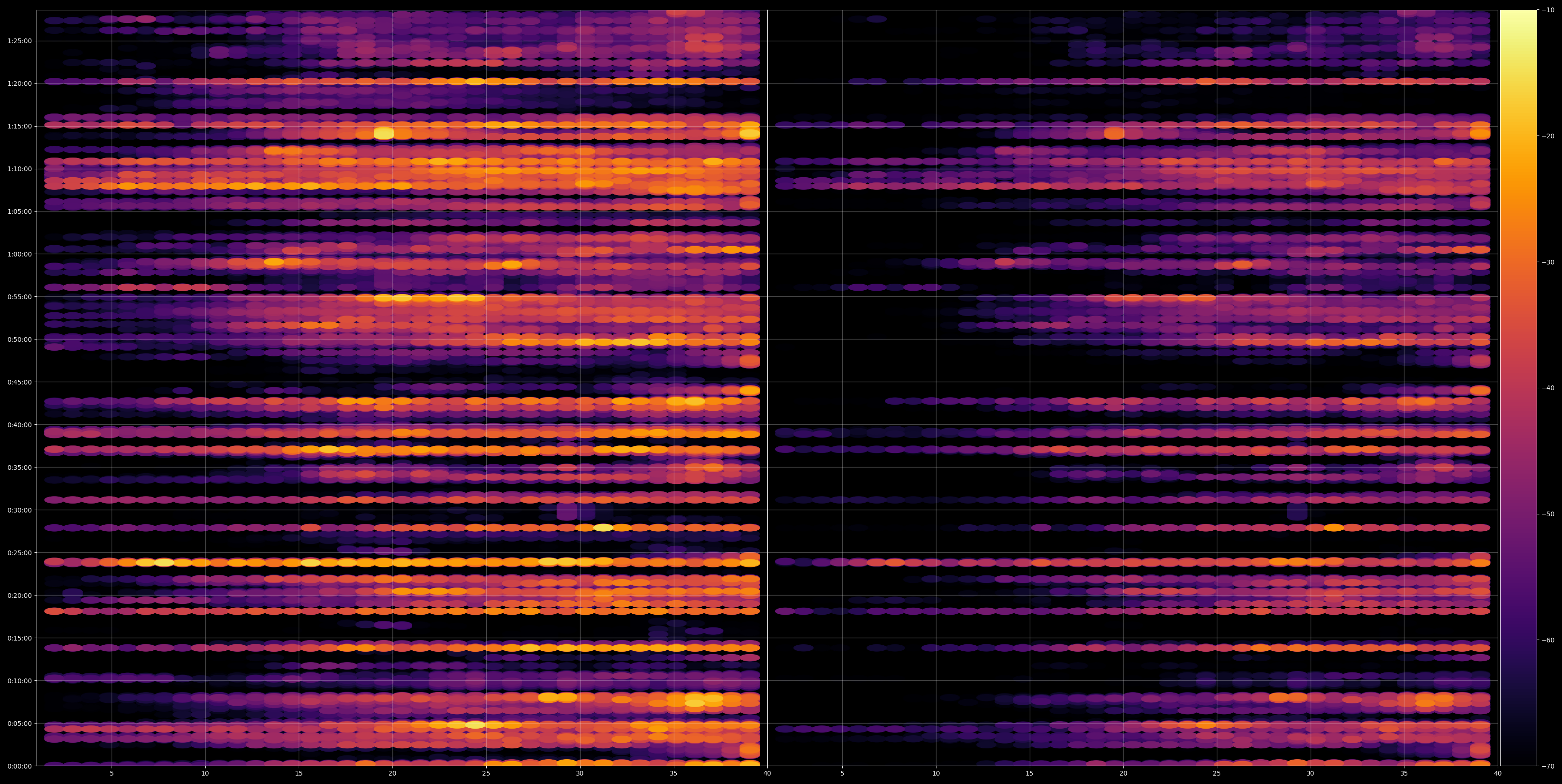
Task: Select x-axis label 10 of left heatmap
Action: [205, 774]
